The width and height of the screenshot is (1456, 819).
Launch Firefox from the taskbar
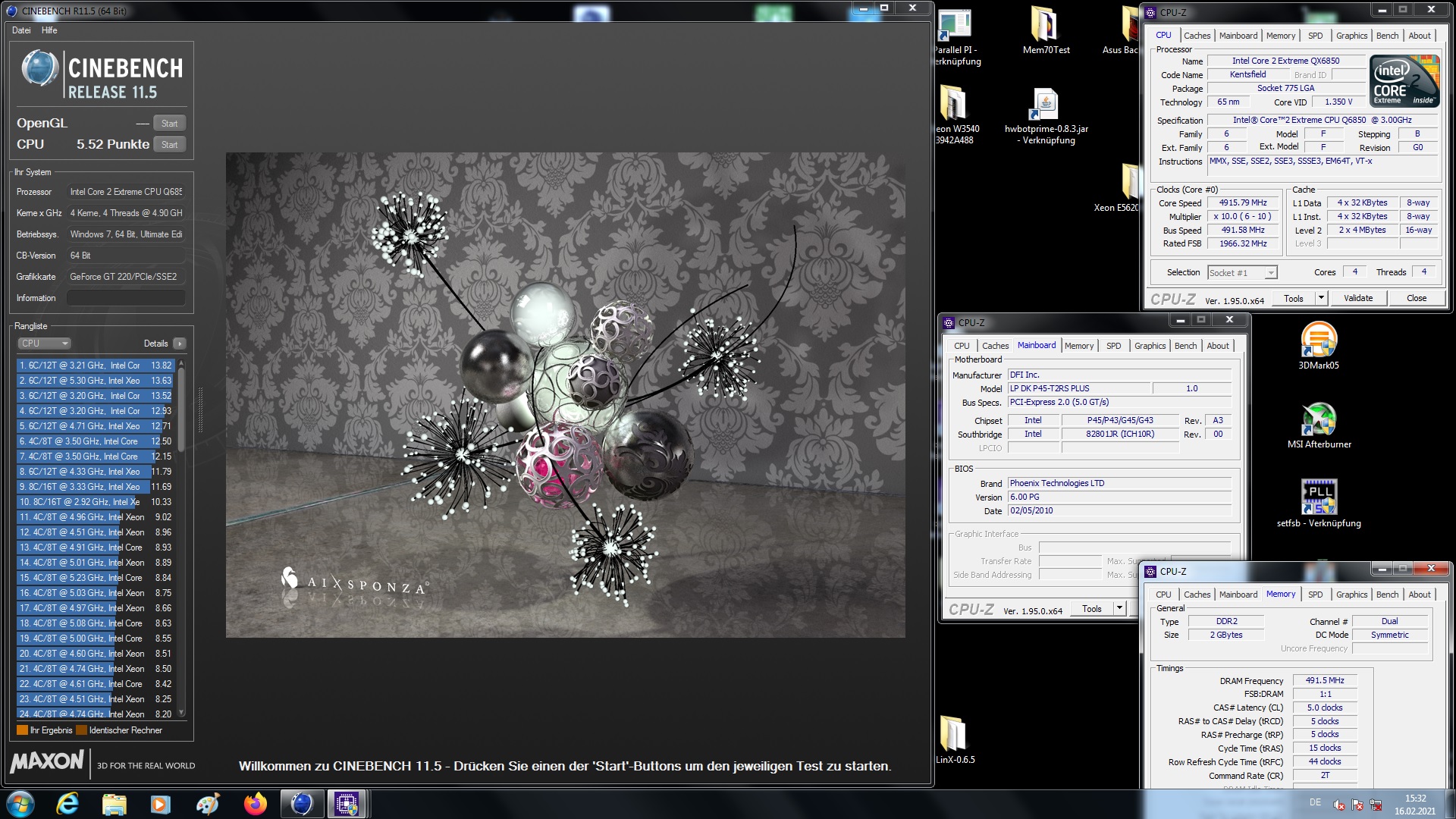[x=255, y=804]
